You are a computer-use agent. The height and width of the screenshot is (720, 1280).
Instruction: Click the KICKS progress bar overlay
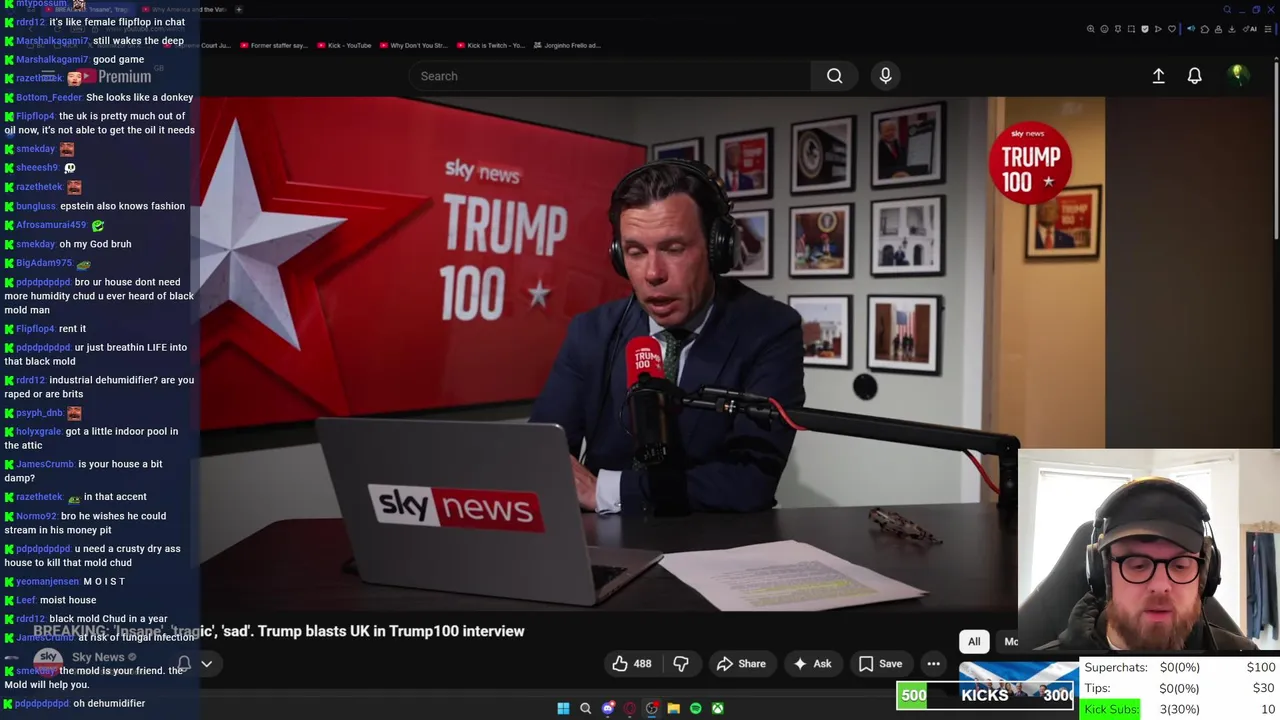[x=986, y=695]
